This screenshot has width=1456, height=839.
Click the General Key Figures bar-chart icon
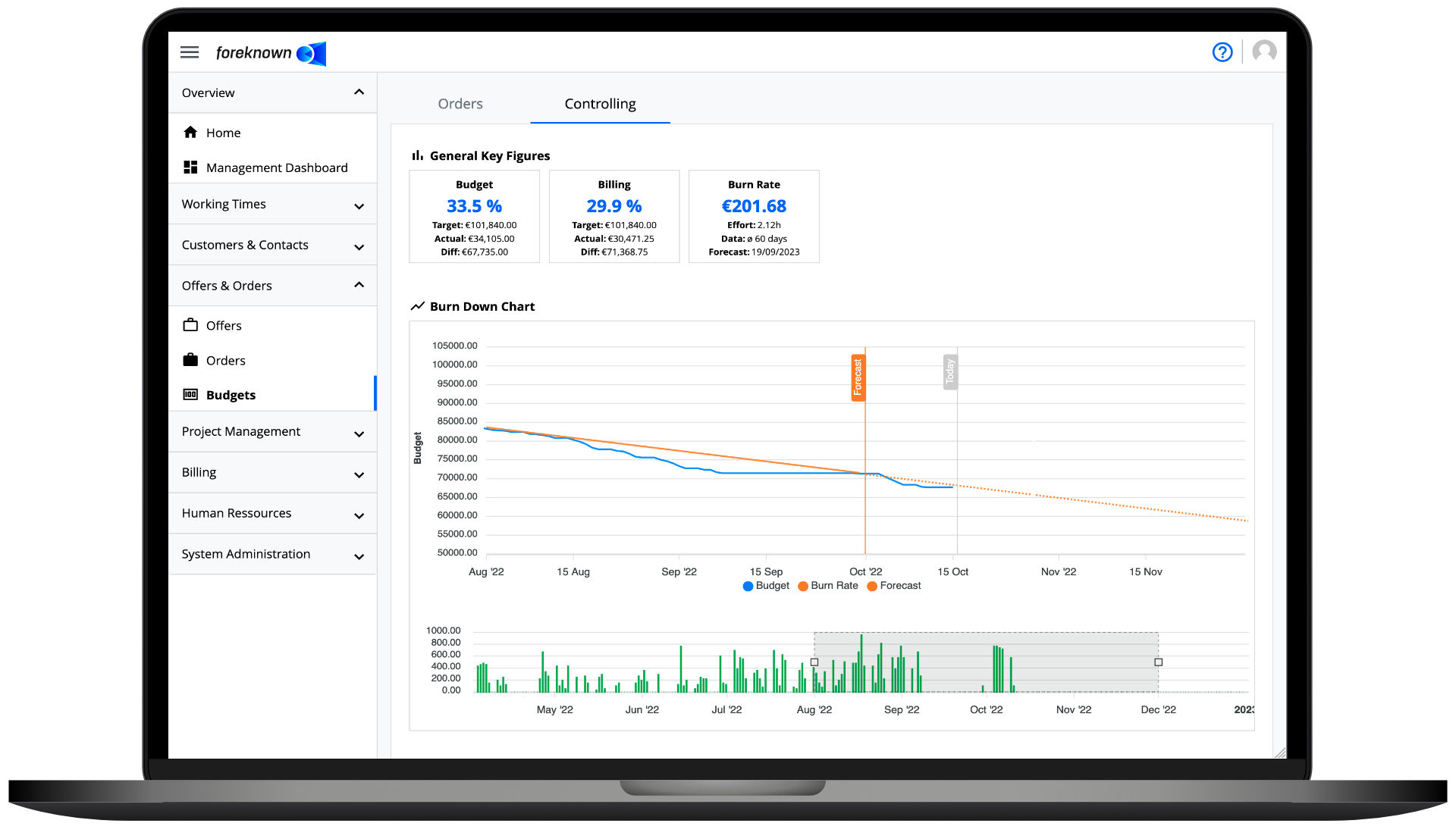pos(417,155)
